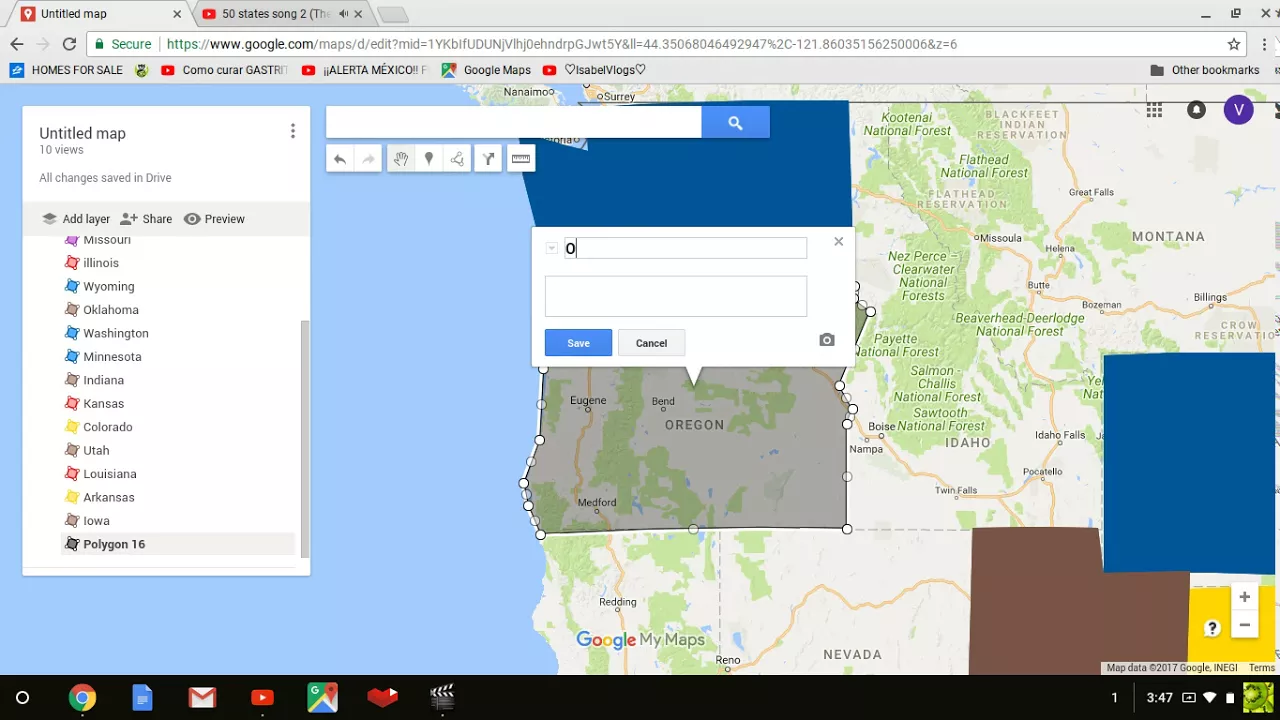Select the Add marker tool
The image size is (1280, 720).
429,159
